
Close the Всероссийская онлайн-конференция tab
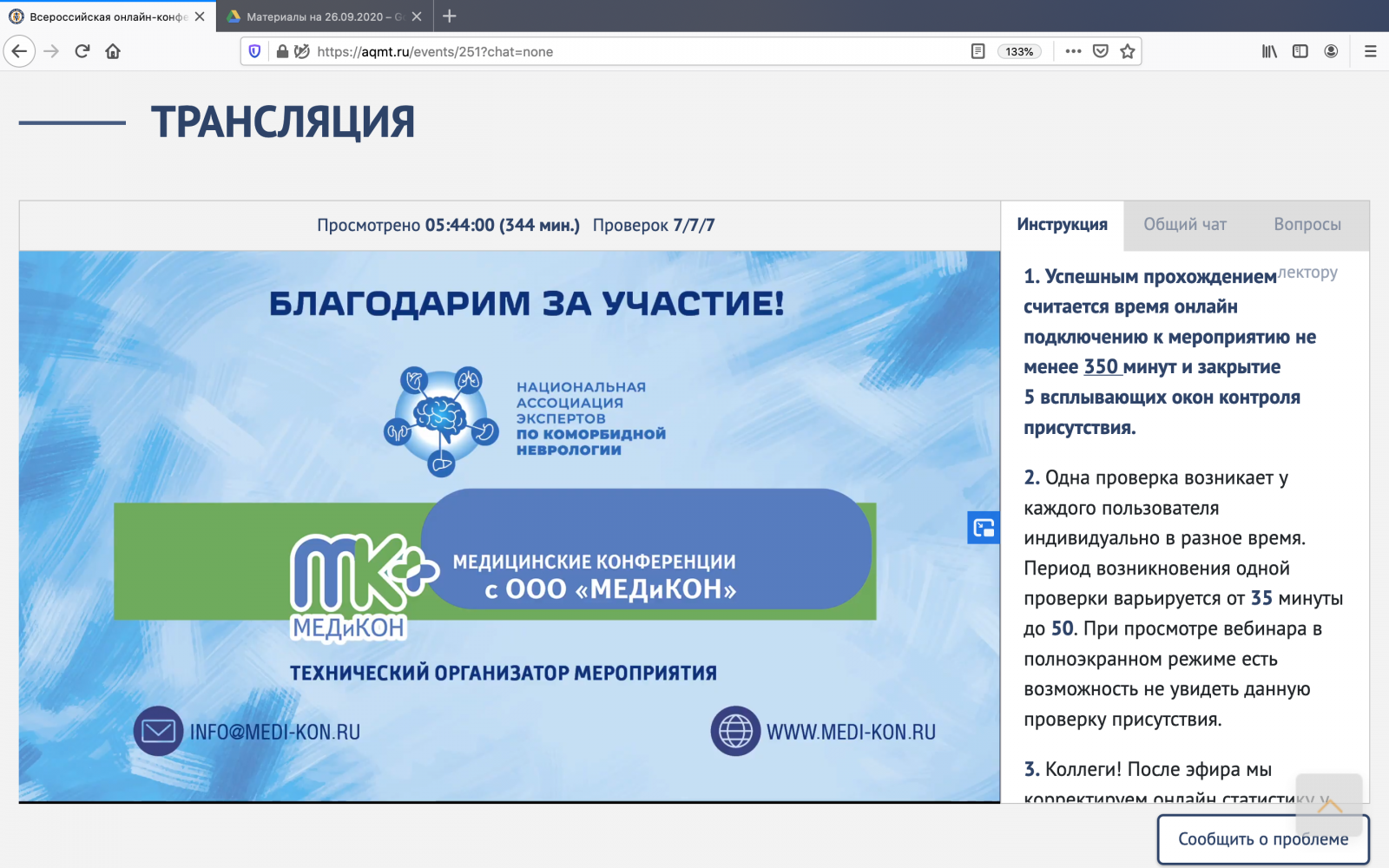(x=200, y=16)
